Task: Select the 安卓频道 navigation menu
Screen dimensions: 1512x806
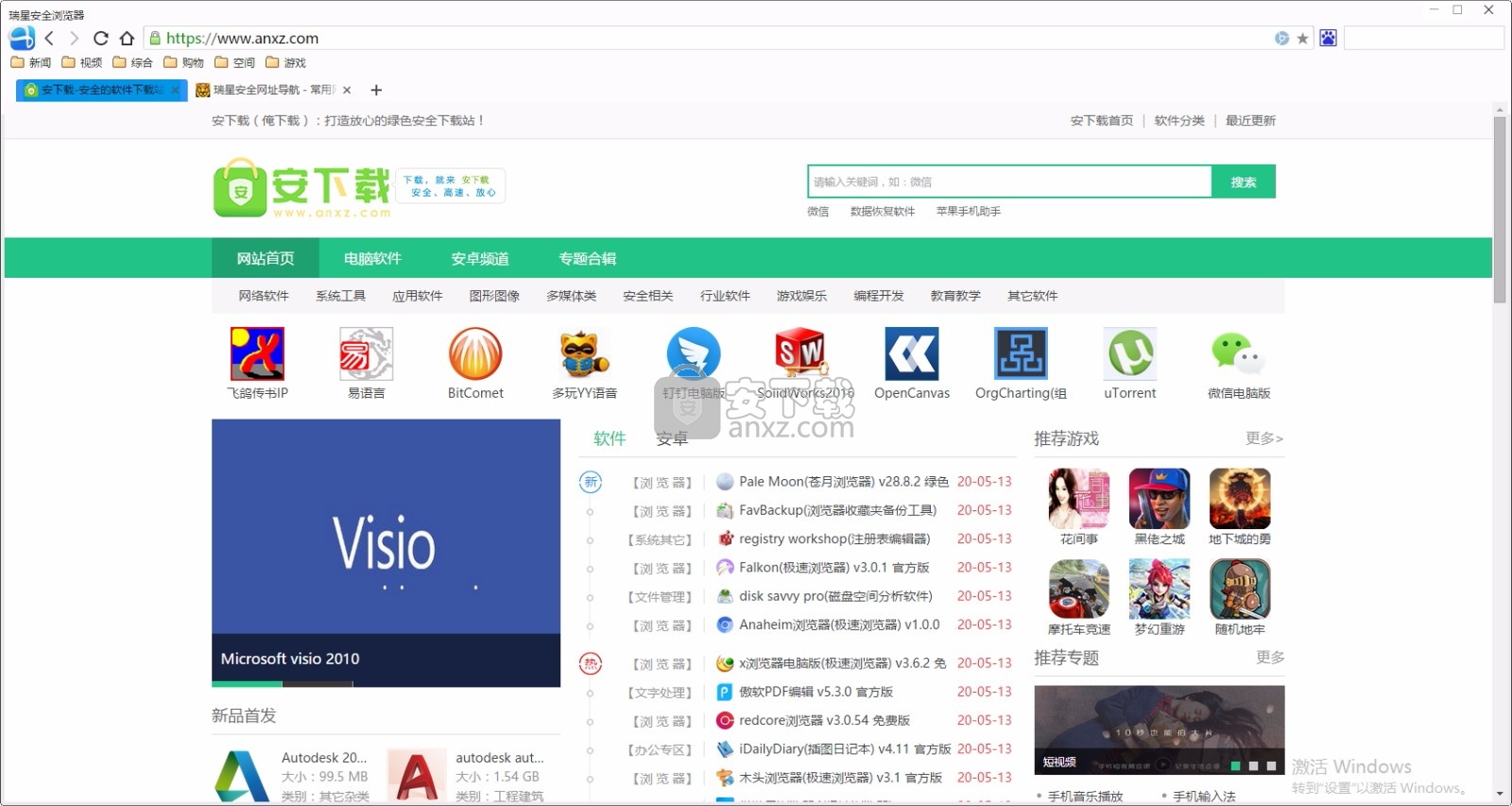Action: [480, 258]
